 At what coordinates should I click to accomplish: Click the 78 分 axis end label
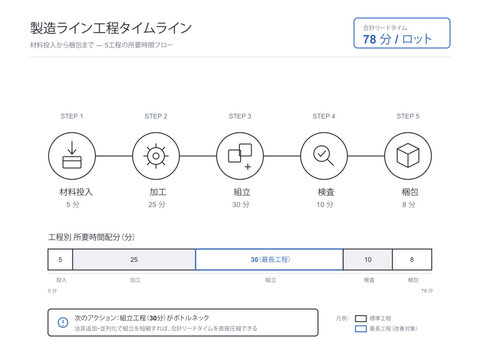pos(427,291)
